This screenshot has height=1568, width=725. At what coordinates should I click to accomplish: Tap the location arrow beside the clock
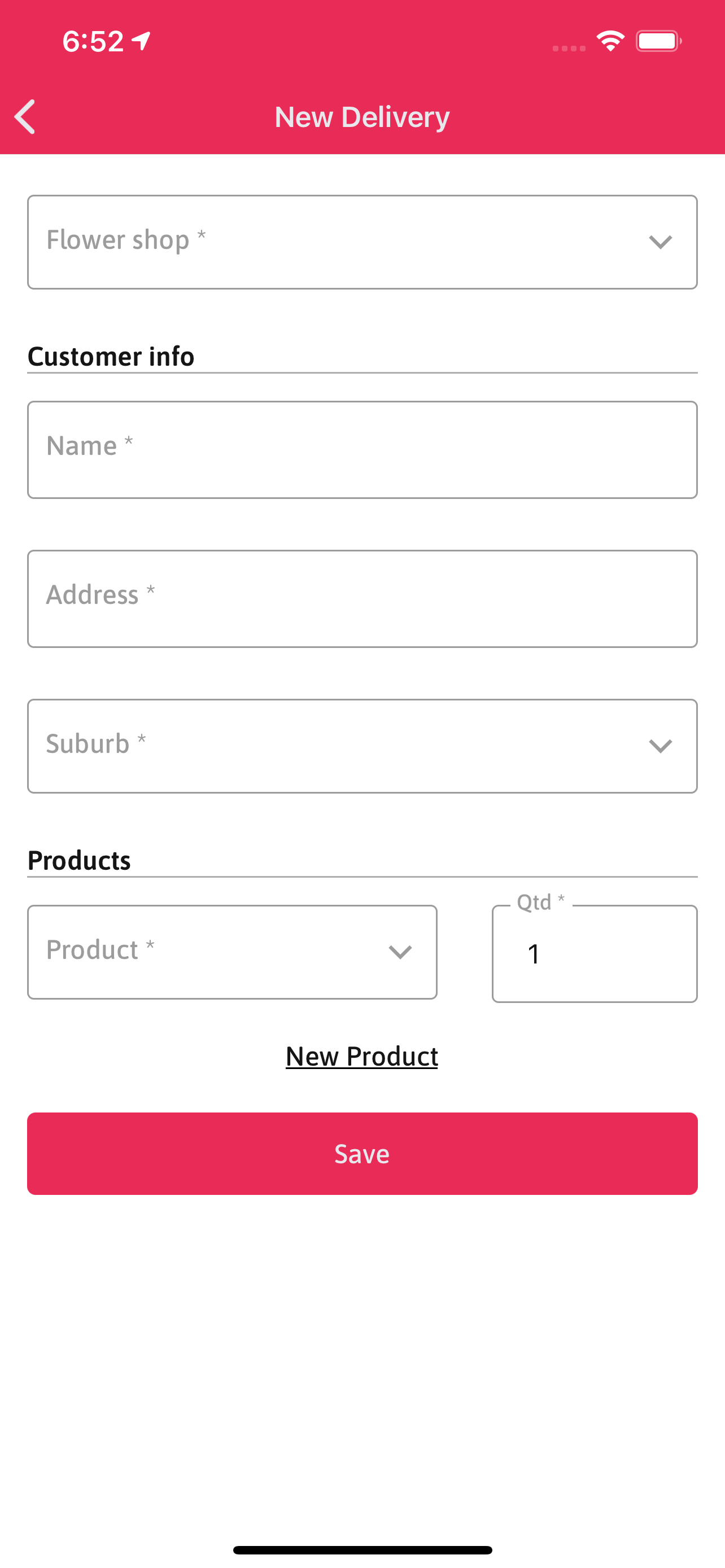click(141, 41)
